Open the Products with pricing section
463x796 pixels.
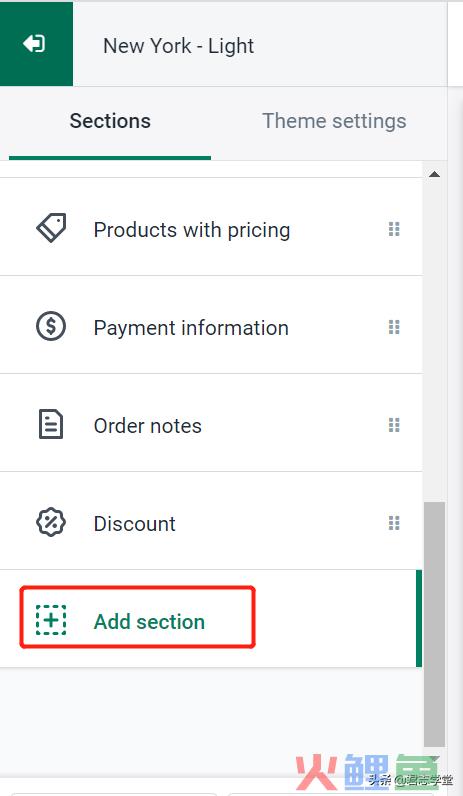click(x=211, y=227)
